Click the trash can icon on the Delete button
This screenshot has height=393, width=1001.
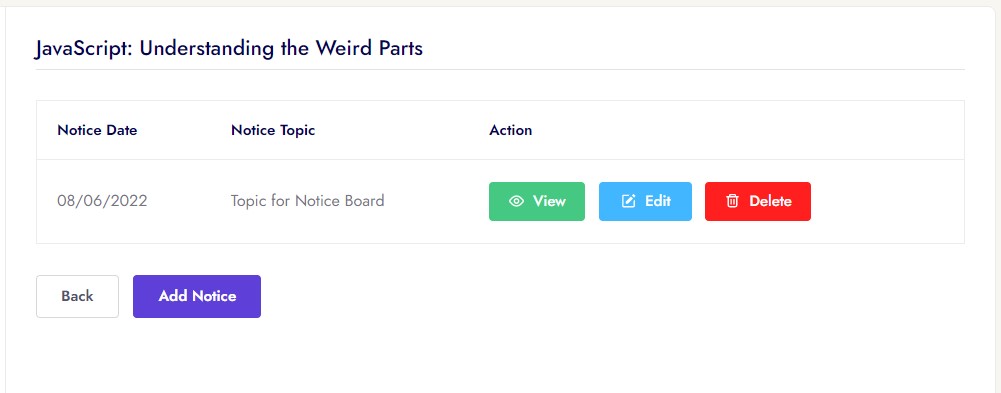[x=732, y=202]
